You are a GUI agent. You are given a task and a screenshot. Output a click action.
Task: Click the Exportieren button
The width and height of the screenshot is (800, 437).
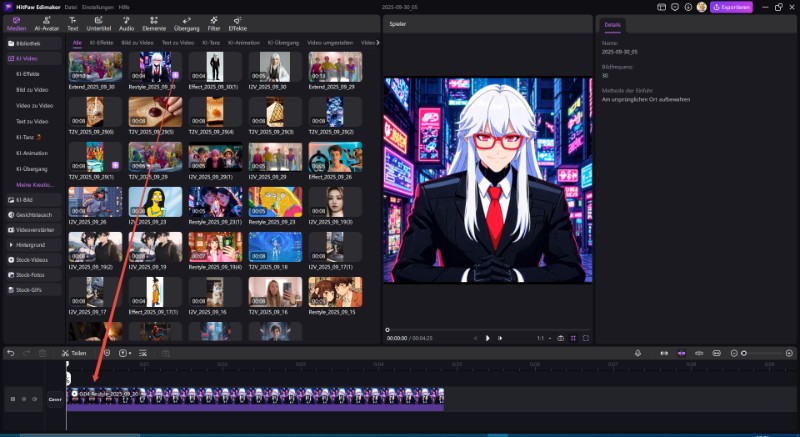(732, 6)
